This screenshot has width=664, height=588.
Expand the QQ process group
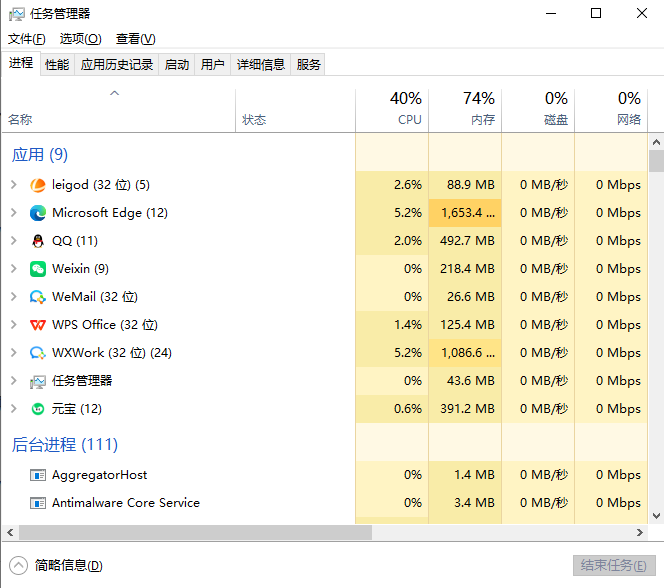point(14,240)
